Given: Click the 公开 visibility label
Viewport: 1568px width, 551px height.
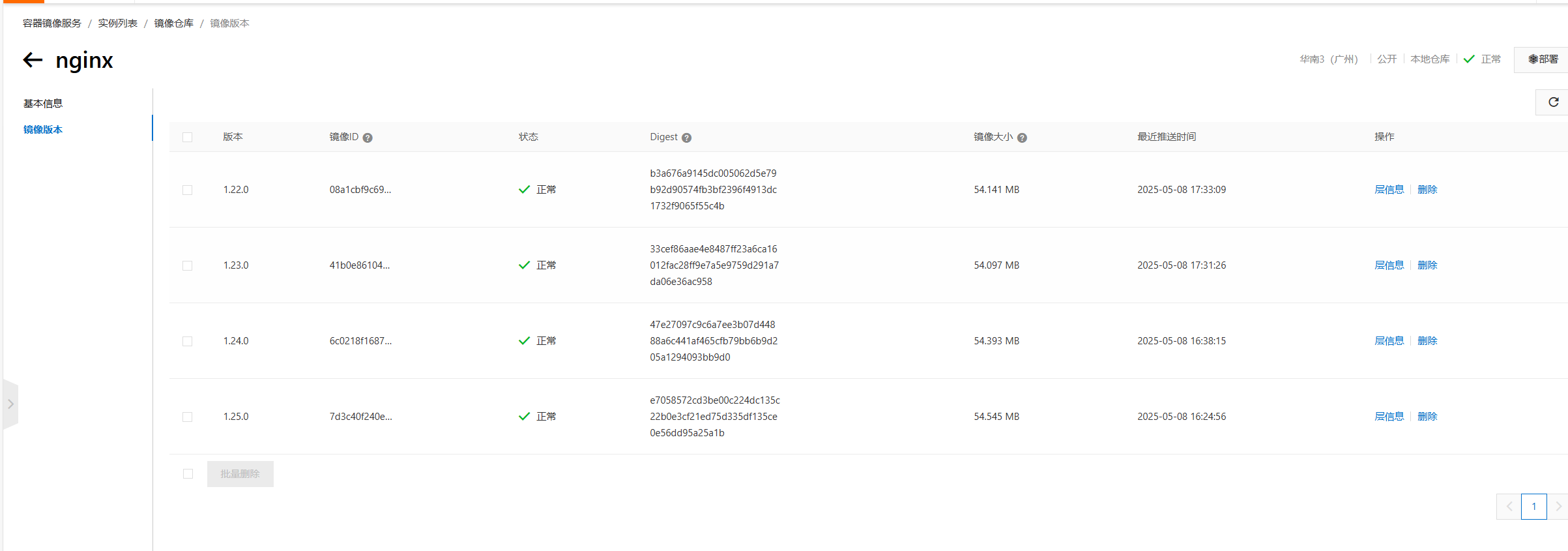Looking at the screenshot, I should 1387,59.
